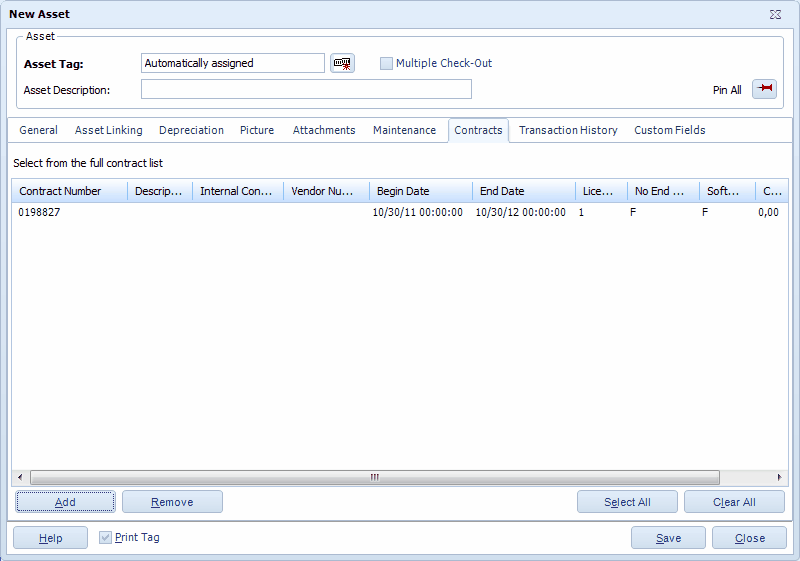Click the Remove button
Screen dimensions: 800x561
172,502
